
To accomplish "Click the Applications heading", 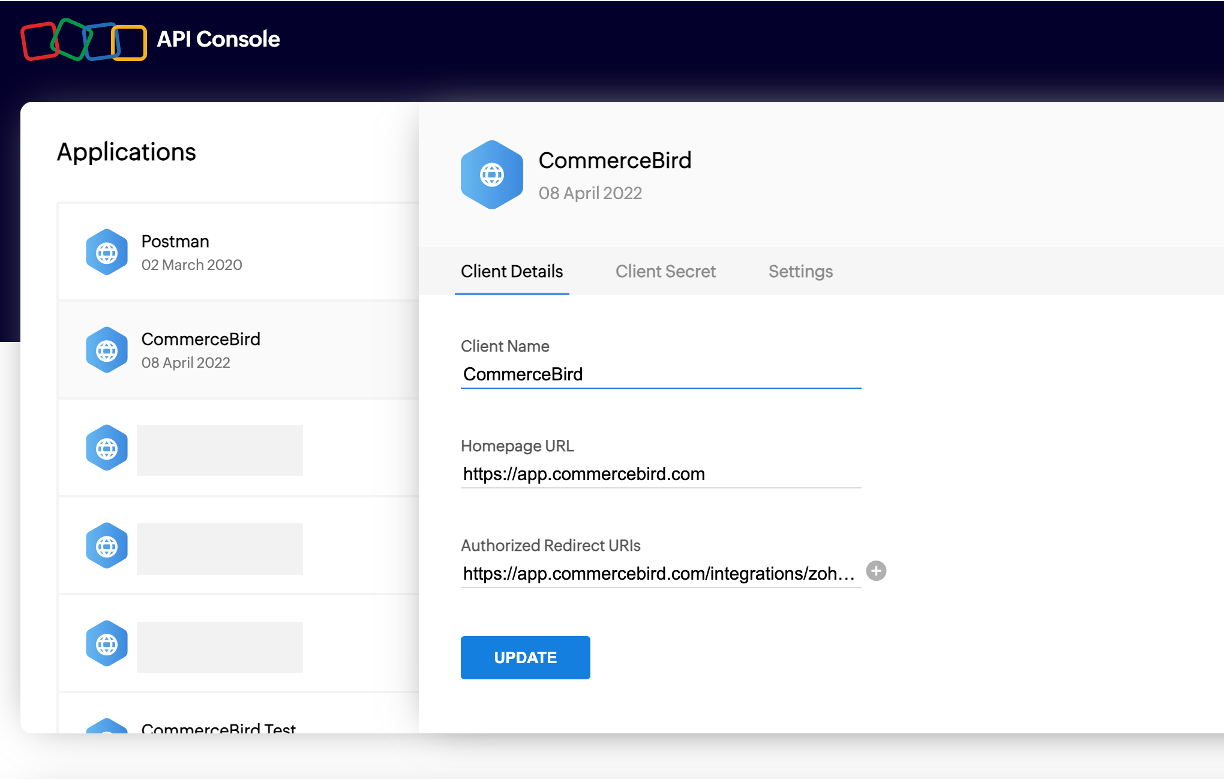I will pos(127,152).
